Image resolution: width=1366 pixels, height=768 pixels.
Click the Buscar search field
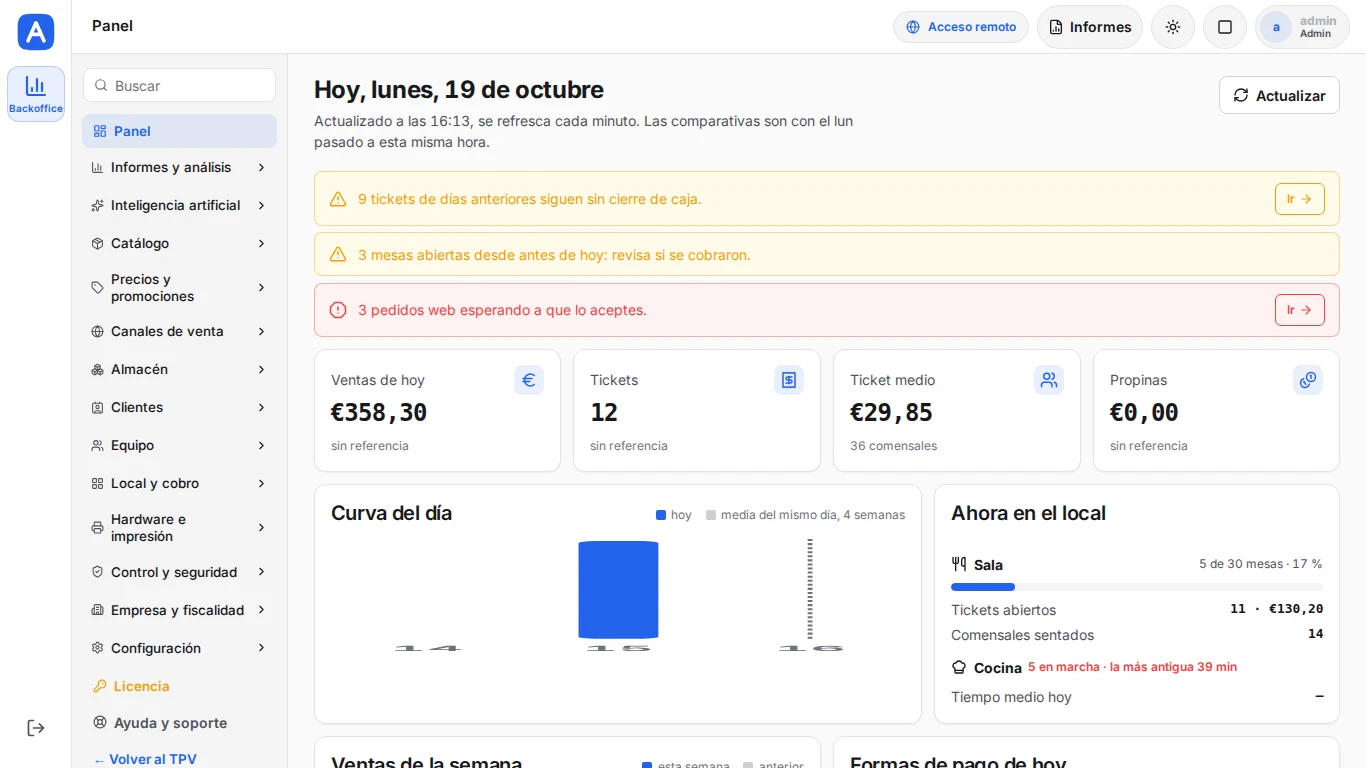179,85
